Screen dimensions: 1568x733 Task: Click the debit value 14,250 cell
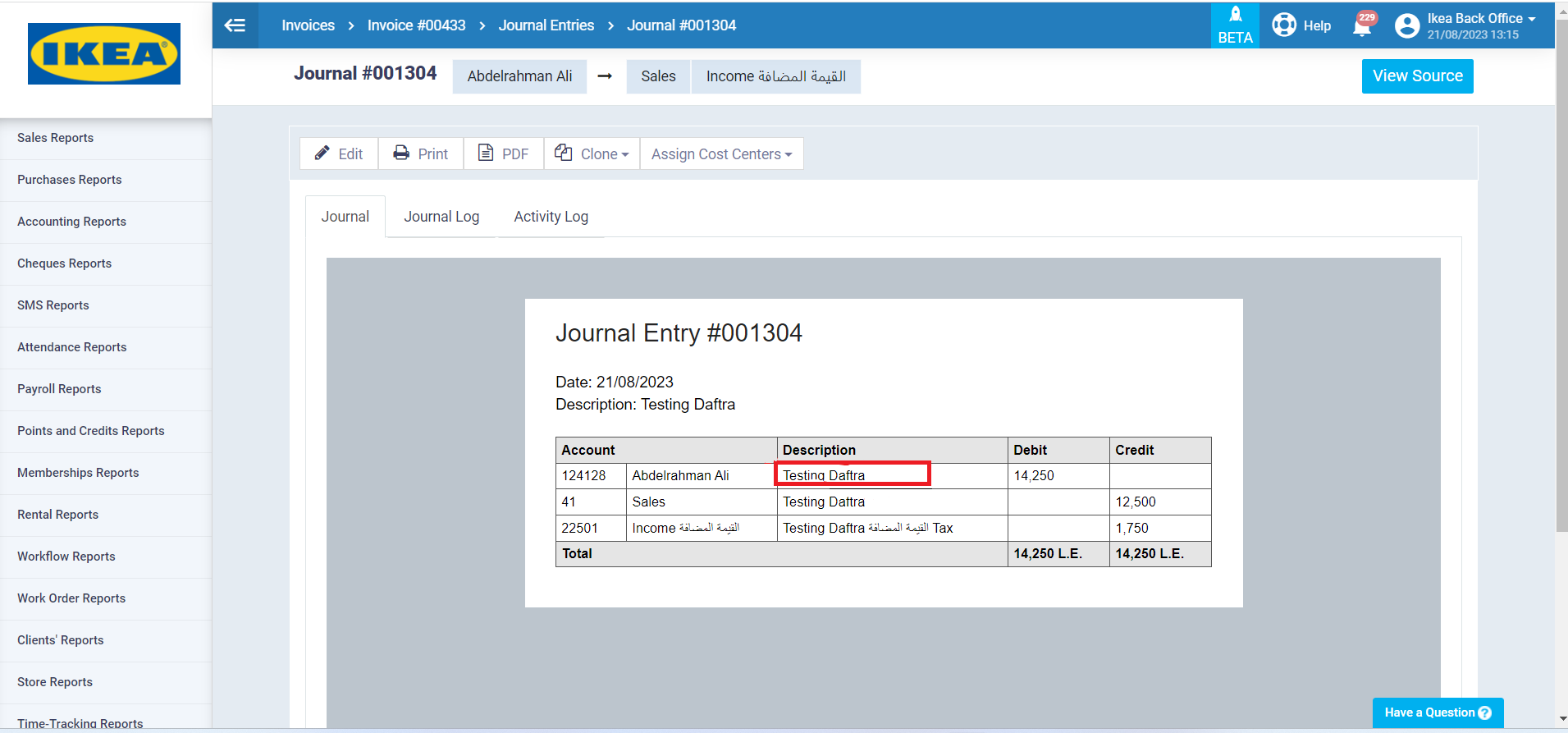coord(1058,476)
